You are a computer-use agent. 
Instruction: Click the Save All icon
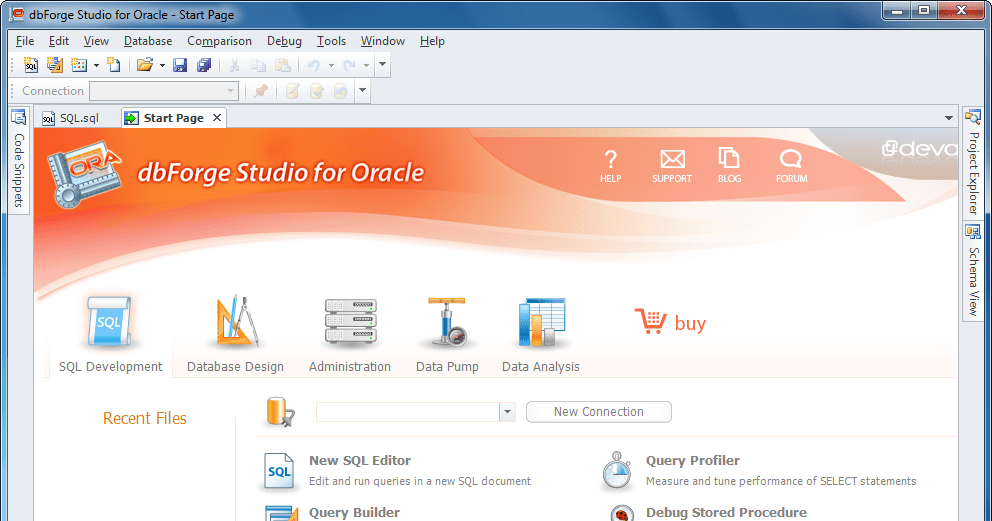(204, 64)
